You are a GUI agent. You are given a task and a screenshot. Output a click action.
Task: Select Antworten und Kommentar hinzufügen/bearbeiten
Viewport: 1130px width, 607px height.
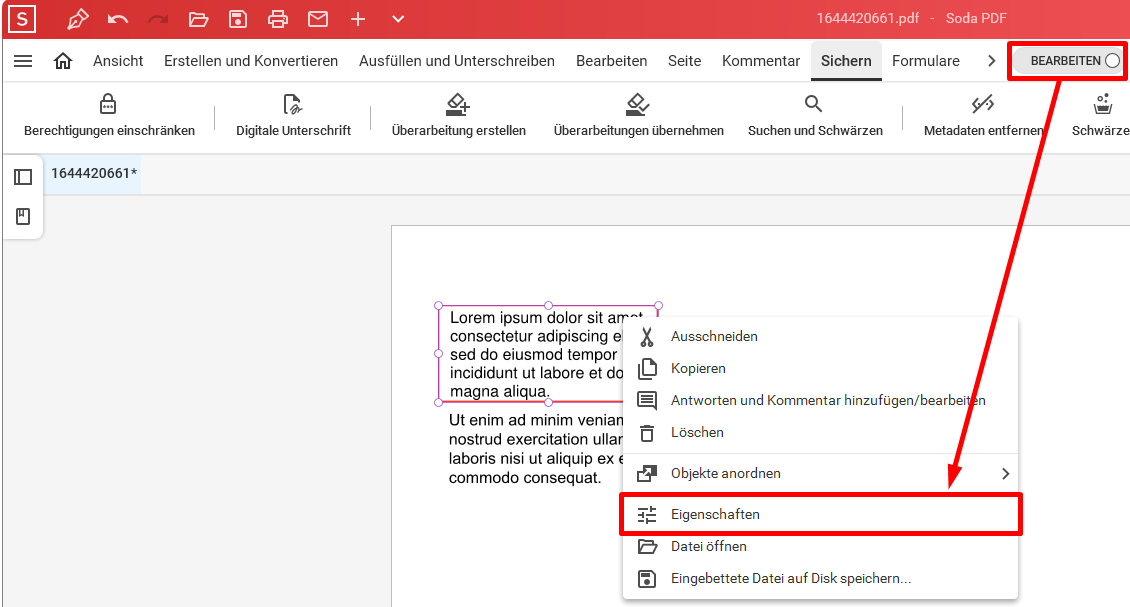click(820, 400)
